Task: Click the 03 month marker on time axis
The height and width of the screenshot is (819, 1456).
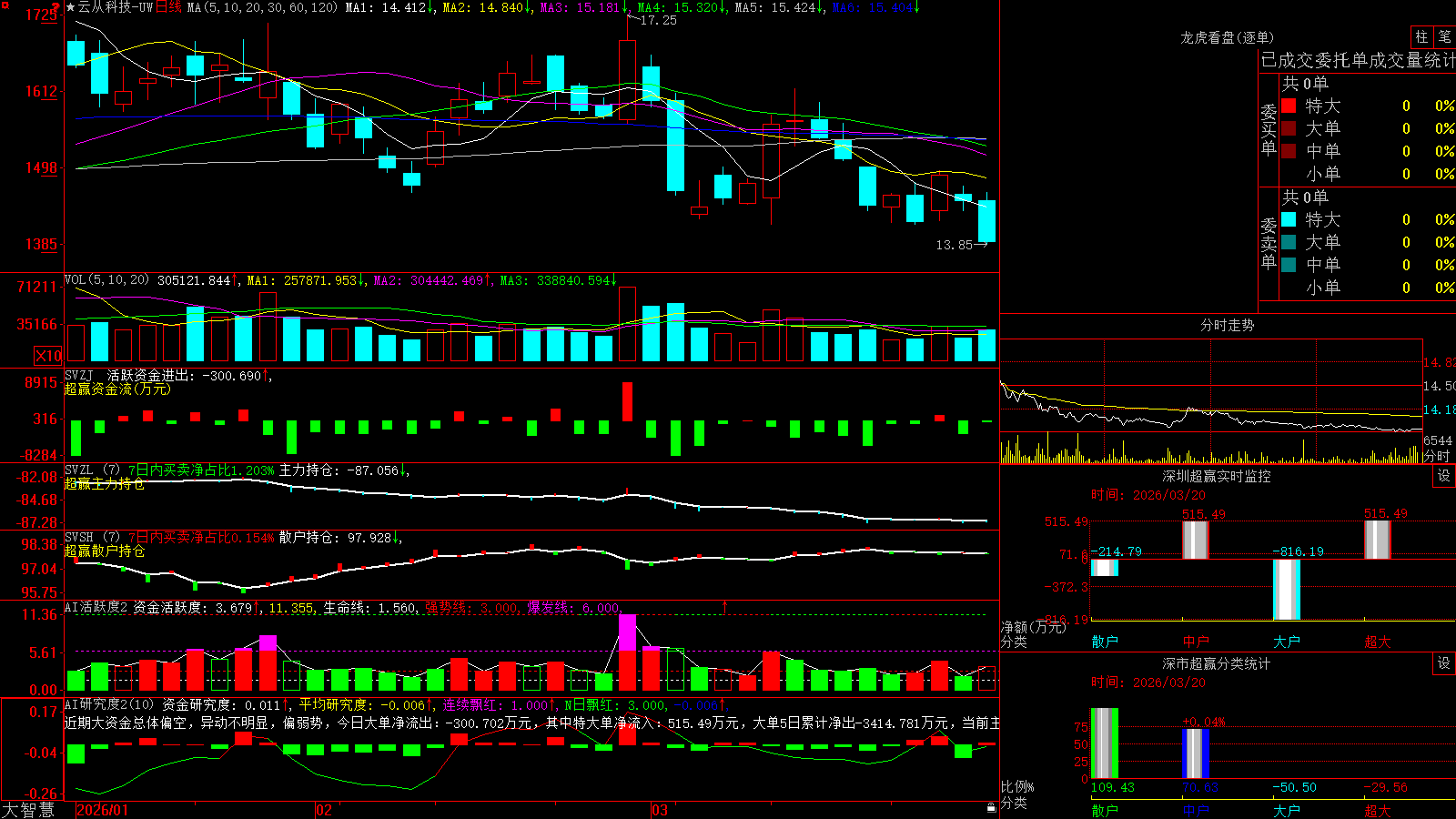Action: 660,811
